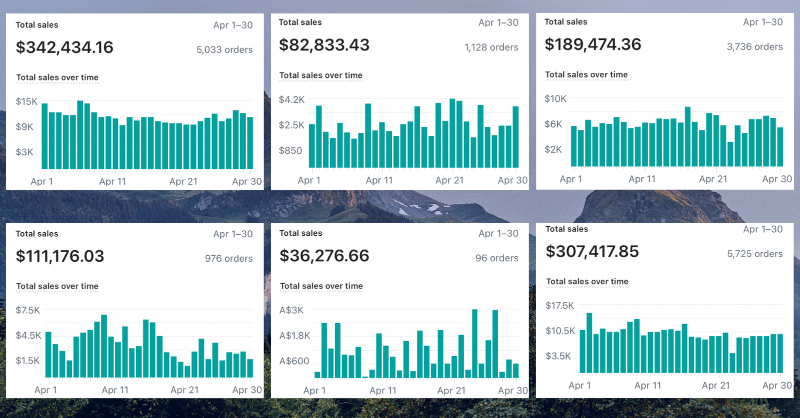
Task: Click Apr 1–30 date range in $111,176.03 card
Action: coord(233,234)
